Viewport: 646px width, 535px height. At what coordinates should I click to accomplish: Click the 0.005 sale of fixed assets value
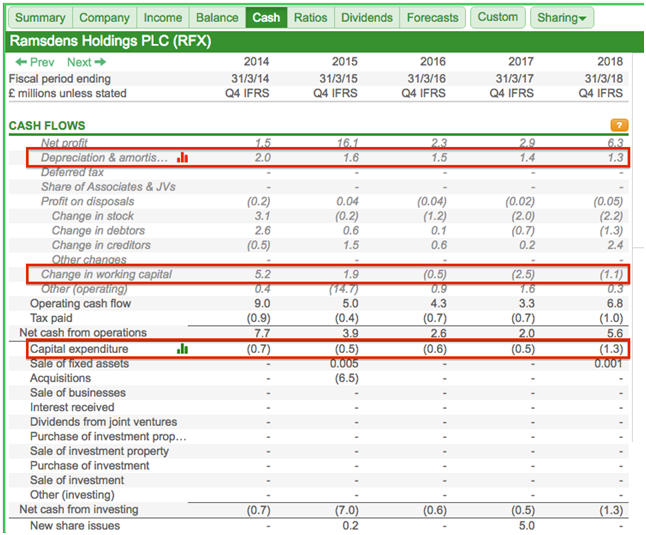[x=344, y=364]
